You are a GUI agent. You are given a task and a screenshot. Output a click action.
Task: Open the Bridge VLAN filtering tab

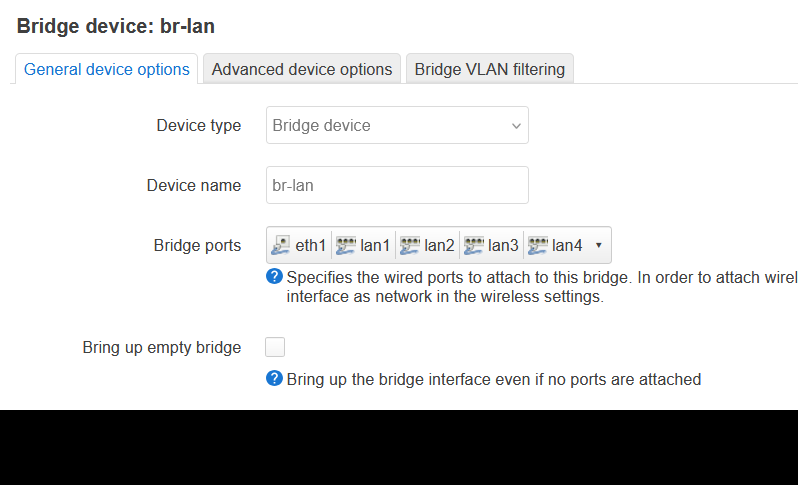[489, 69]
